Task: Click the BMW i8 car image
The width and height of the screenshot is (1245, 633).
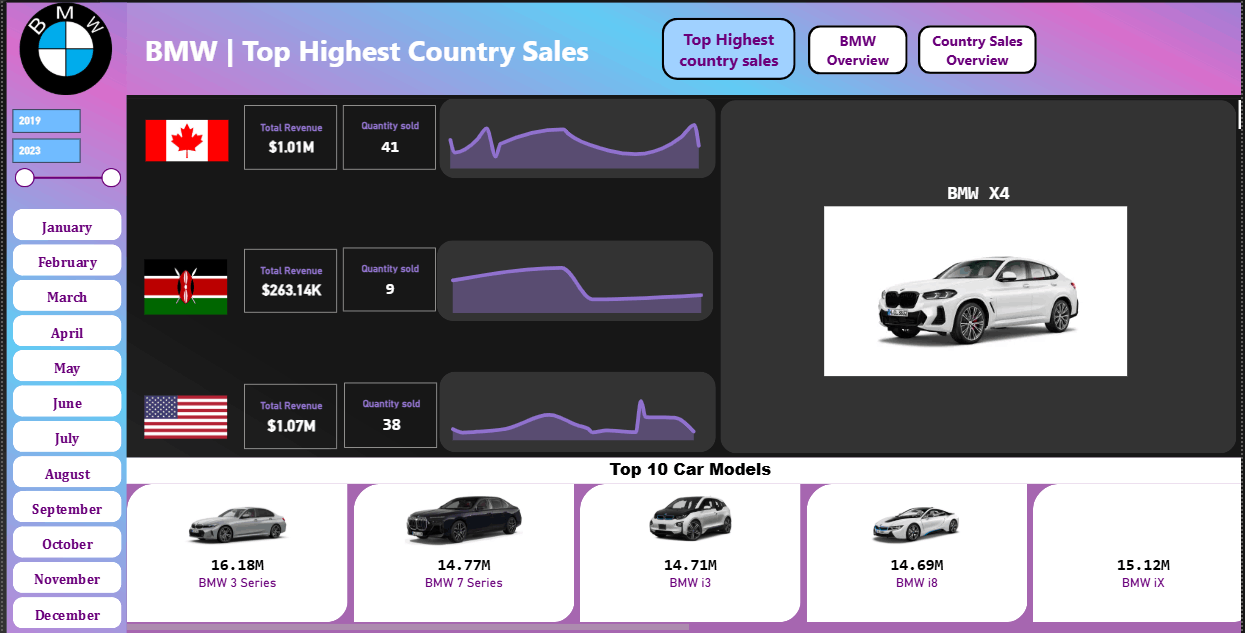Action: pyautogui.click(x=916, y=520)
